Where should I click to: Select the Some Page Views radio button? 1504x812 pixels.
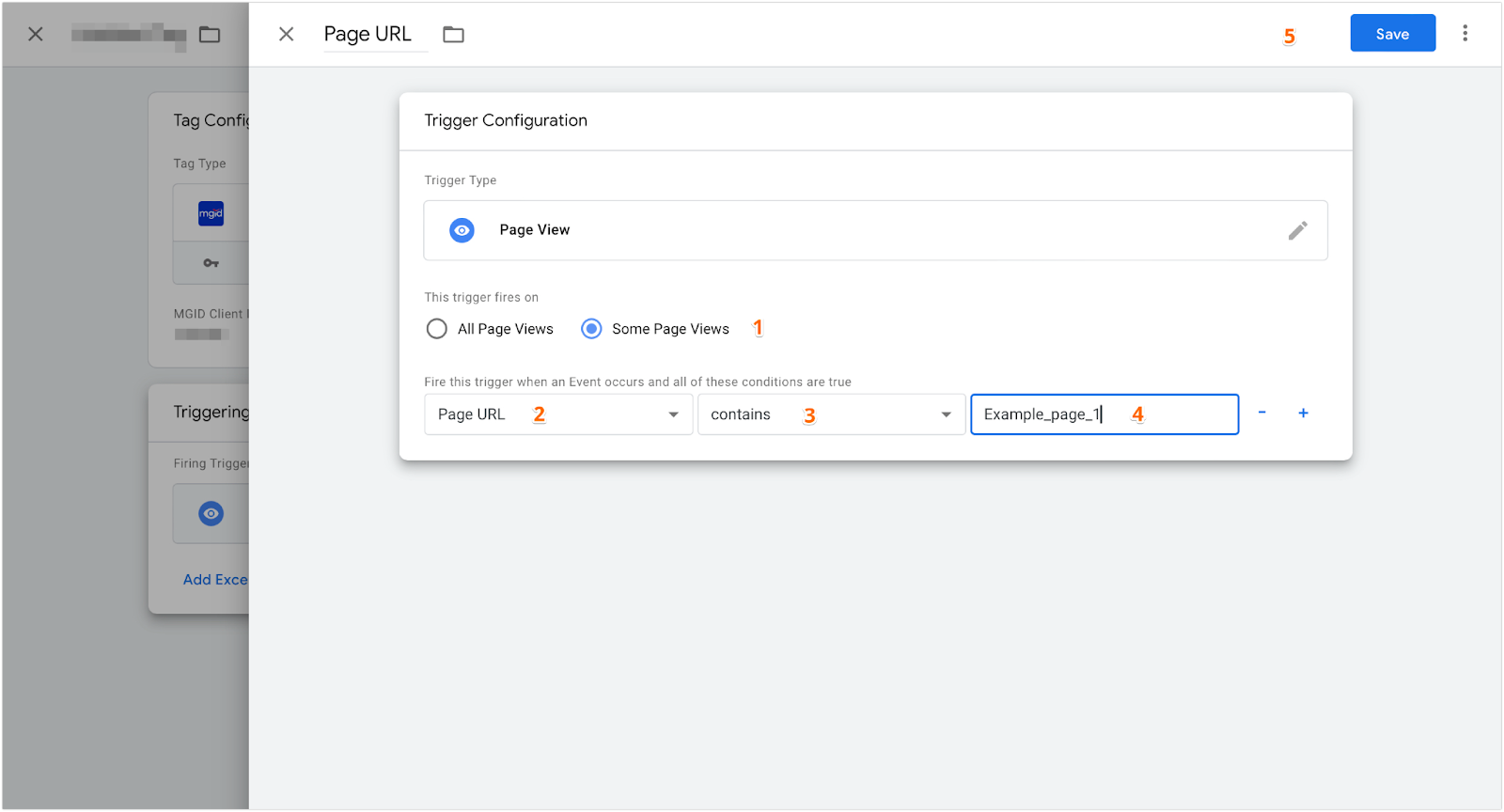[x=591, y=329]
